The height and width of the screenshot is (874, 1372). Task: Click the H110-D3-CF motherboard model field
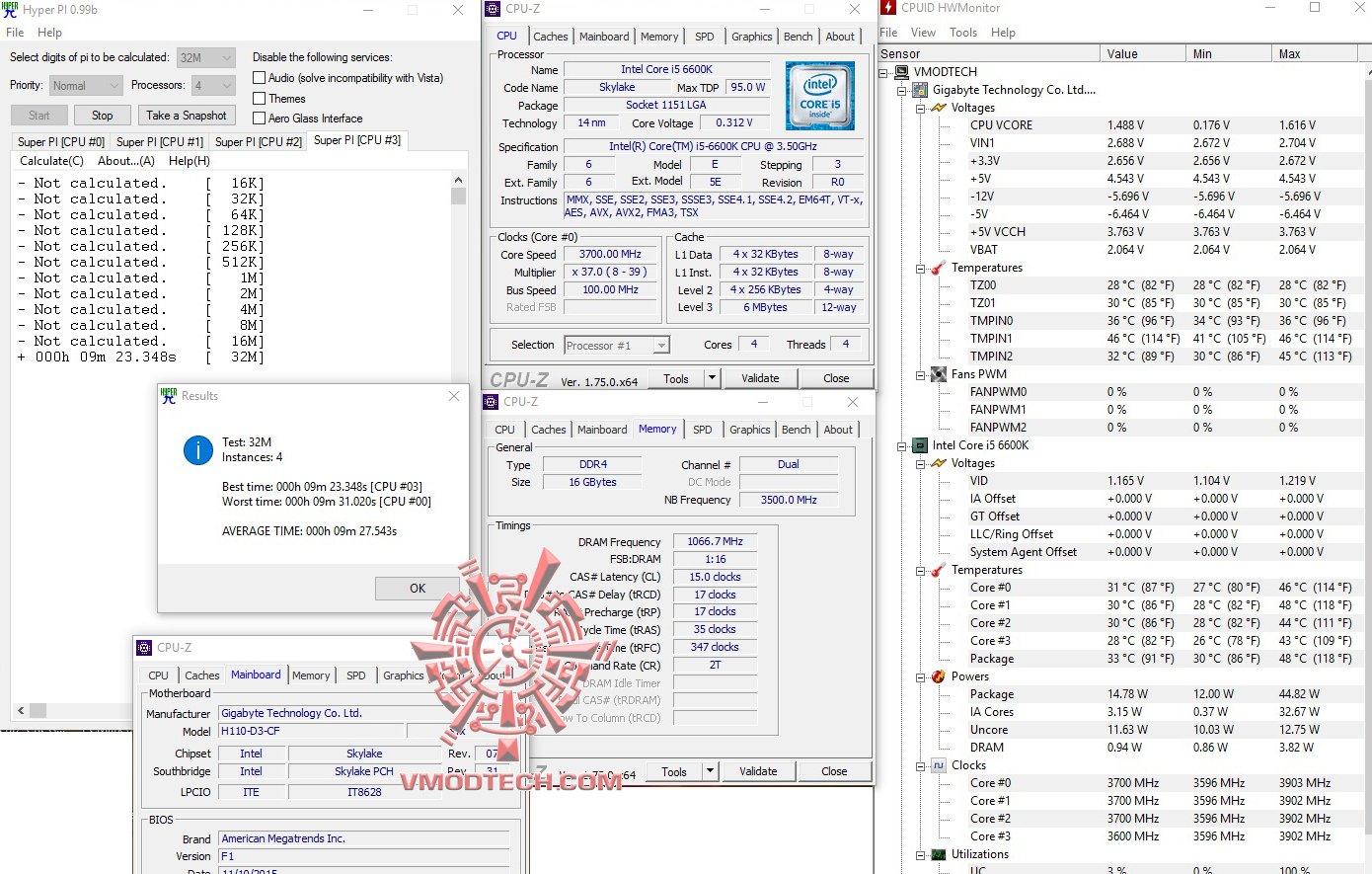pos(312,732)
